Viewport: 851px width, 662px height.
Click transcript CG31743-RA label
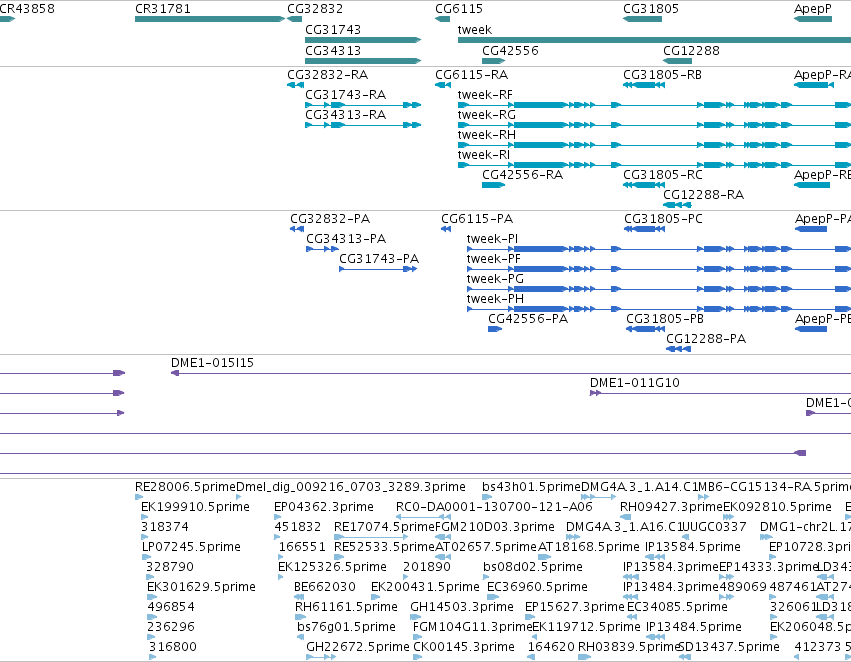click(x=345, y=95)
